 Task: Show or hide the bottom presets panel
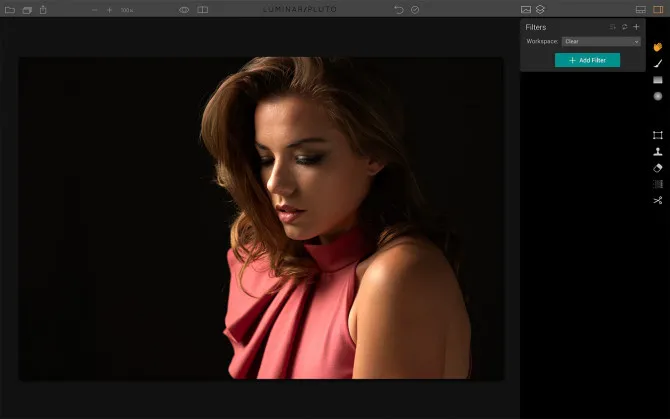click(x=640, y=10)
